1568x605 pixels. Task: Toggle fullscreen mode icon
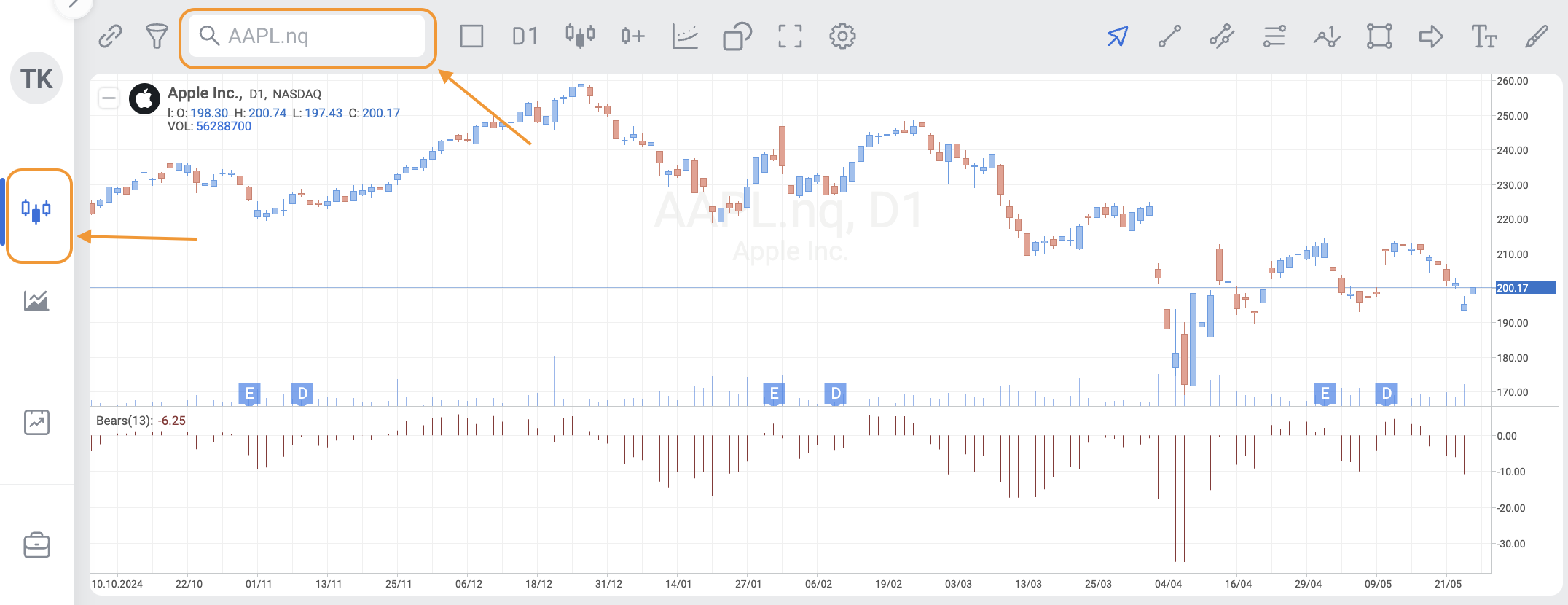pos(790,36)
